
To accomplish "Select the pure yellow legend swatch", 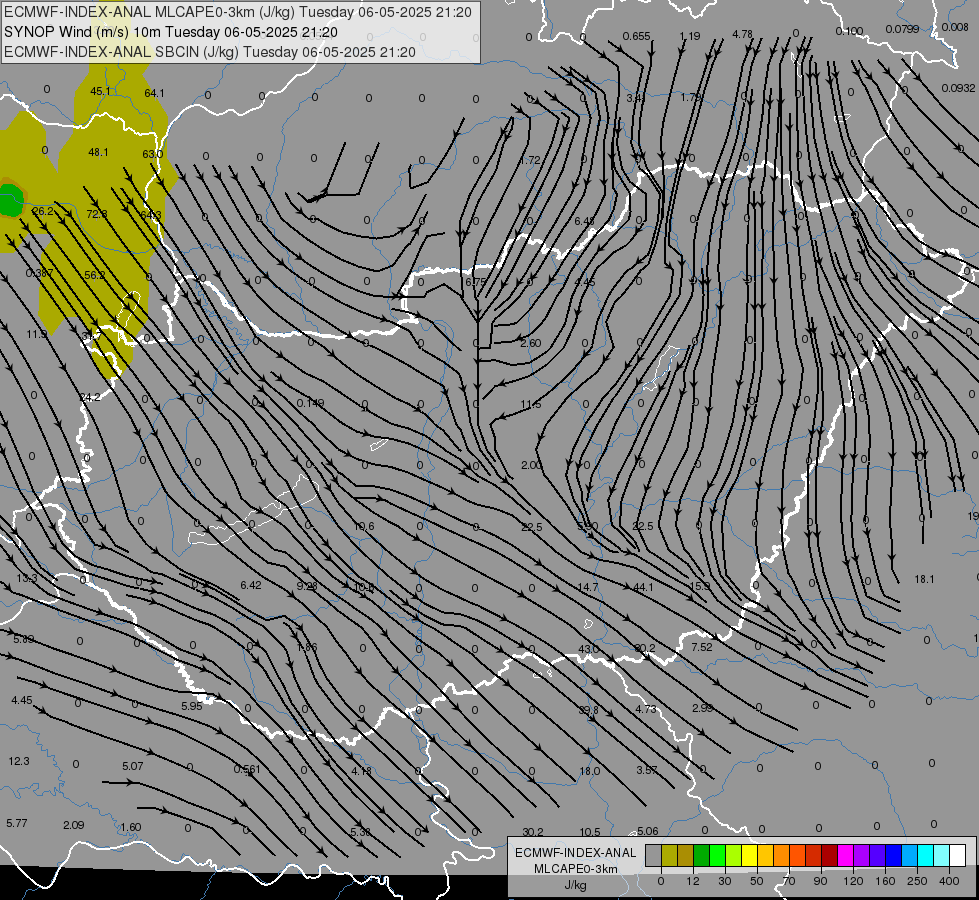I will point(749,856).
